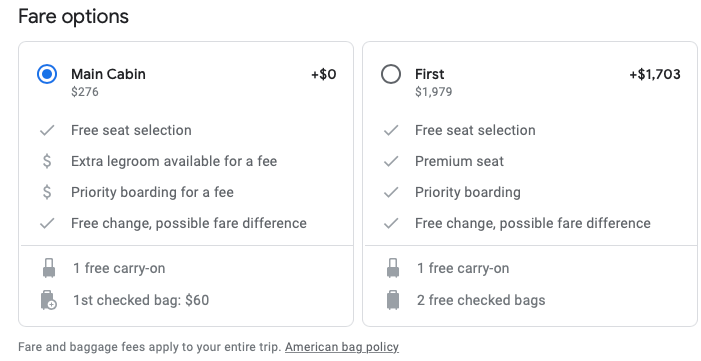The width and height of the screenshot is (701, 361).
Task: Click the Main Cabin carry-on luggage icon
Action: (49, 268)
